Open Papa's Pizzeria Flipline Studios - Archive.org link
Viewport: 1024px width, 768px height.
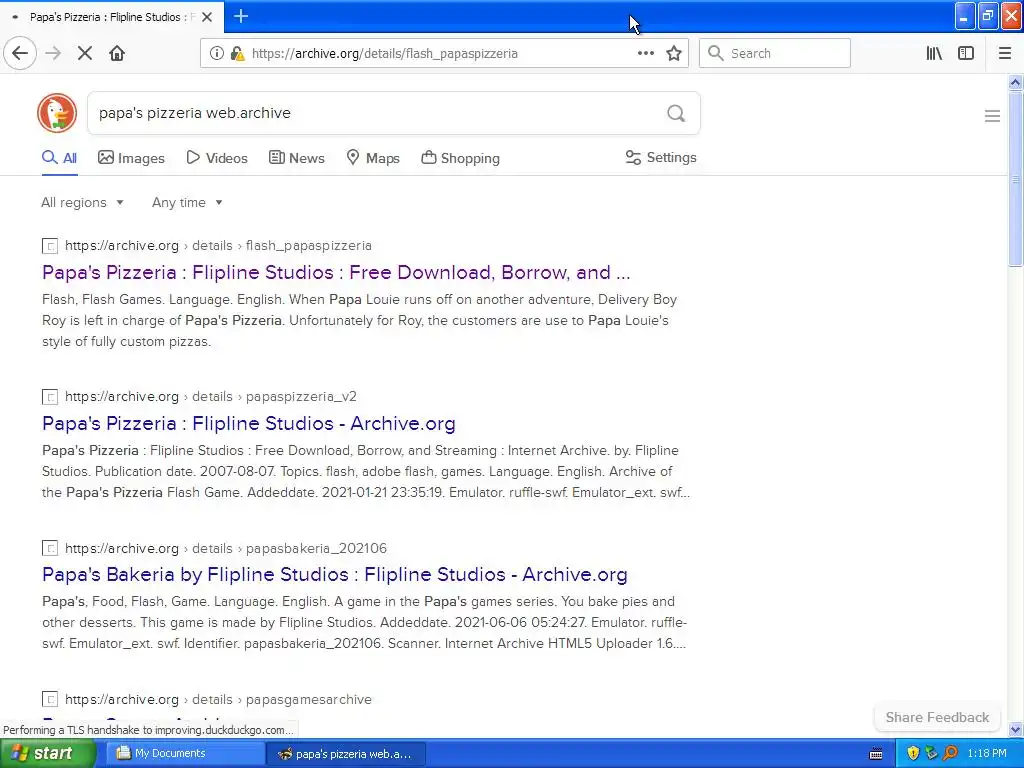[249, 423]
